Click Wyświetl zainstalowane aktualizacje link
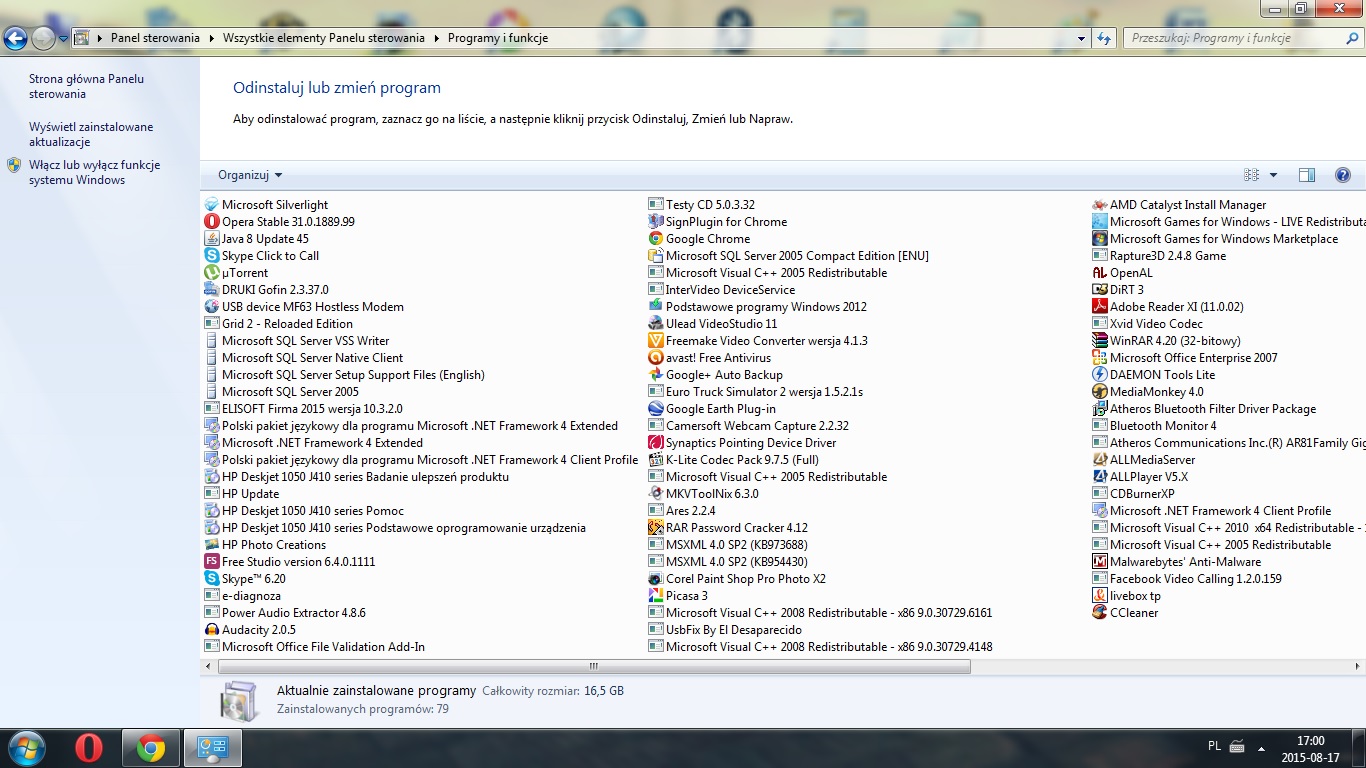This screenshot has width=1366, height=768. click(91, 134)
